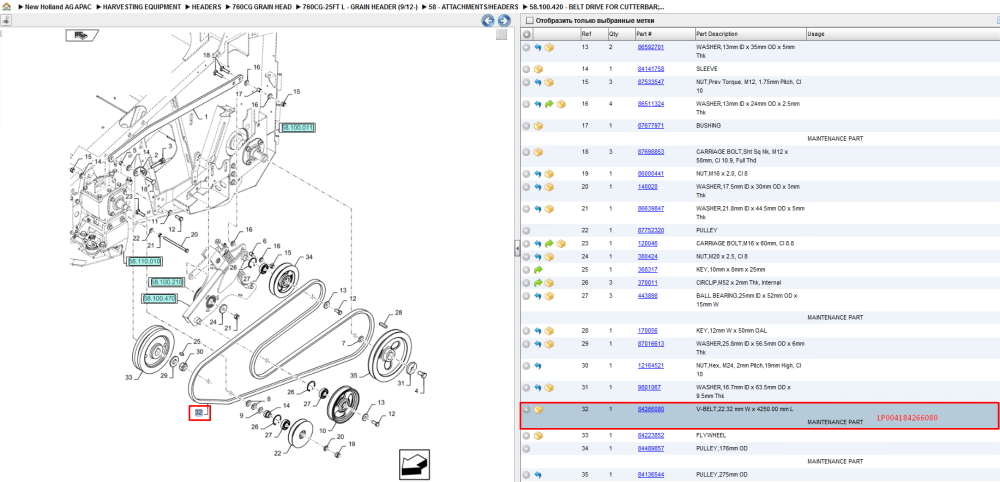1000x482 pixels.
Task: Go to previous page with blue left arrow
Action: click(488, 20)
